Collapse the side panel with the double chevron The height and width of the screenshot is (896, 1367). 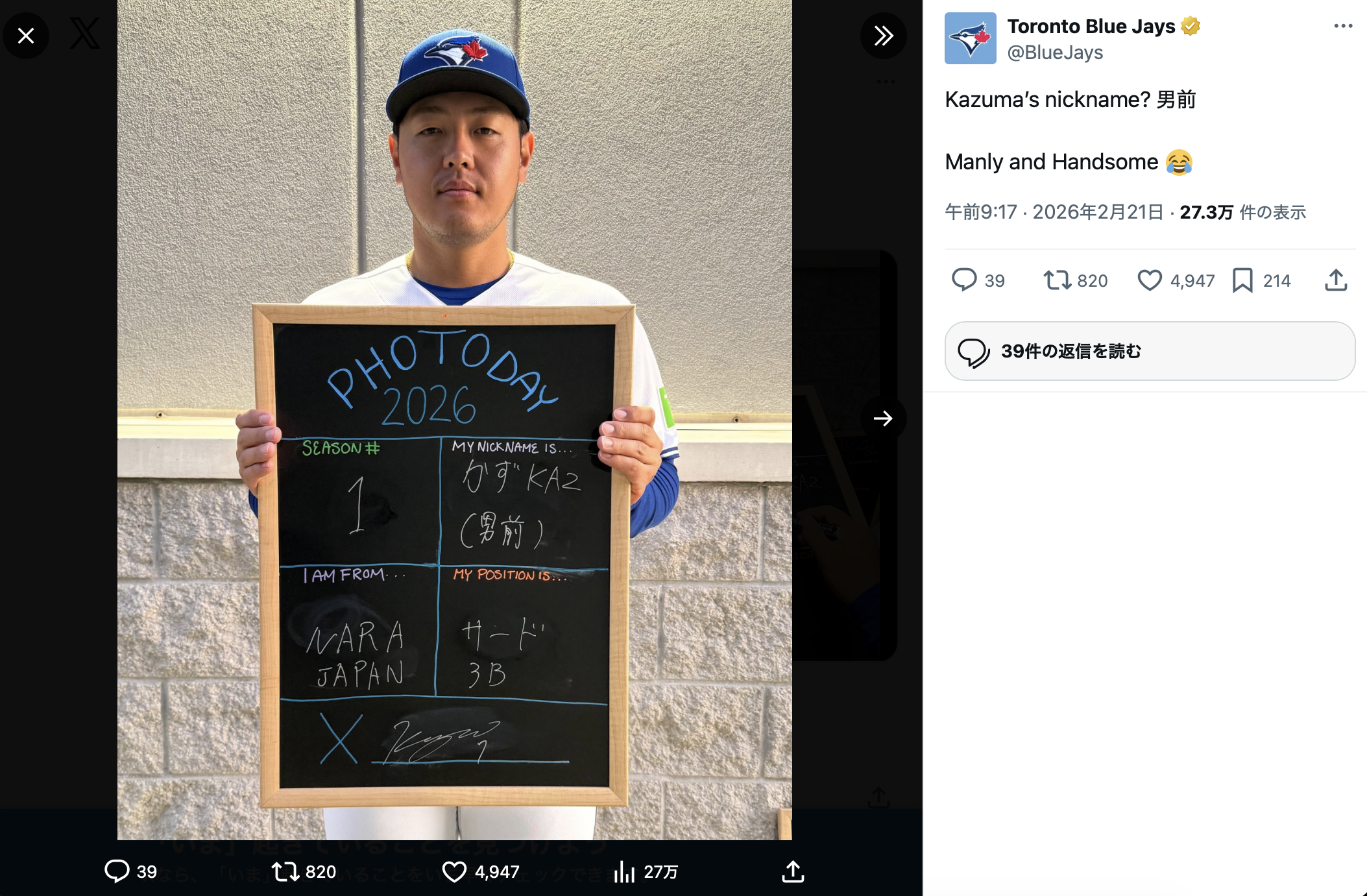pos(883,36)
